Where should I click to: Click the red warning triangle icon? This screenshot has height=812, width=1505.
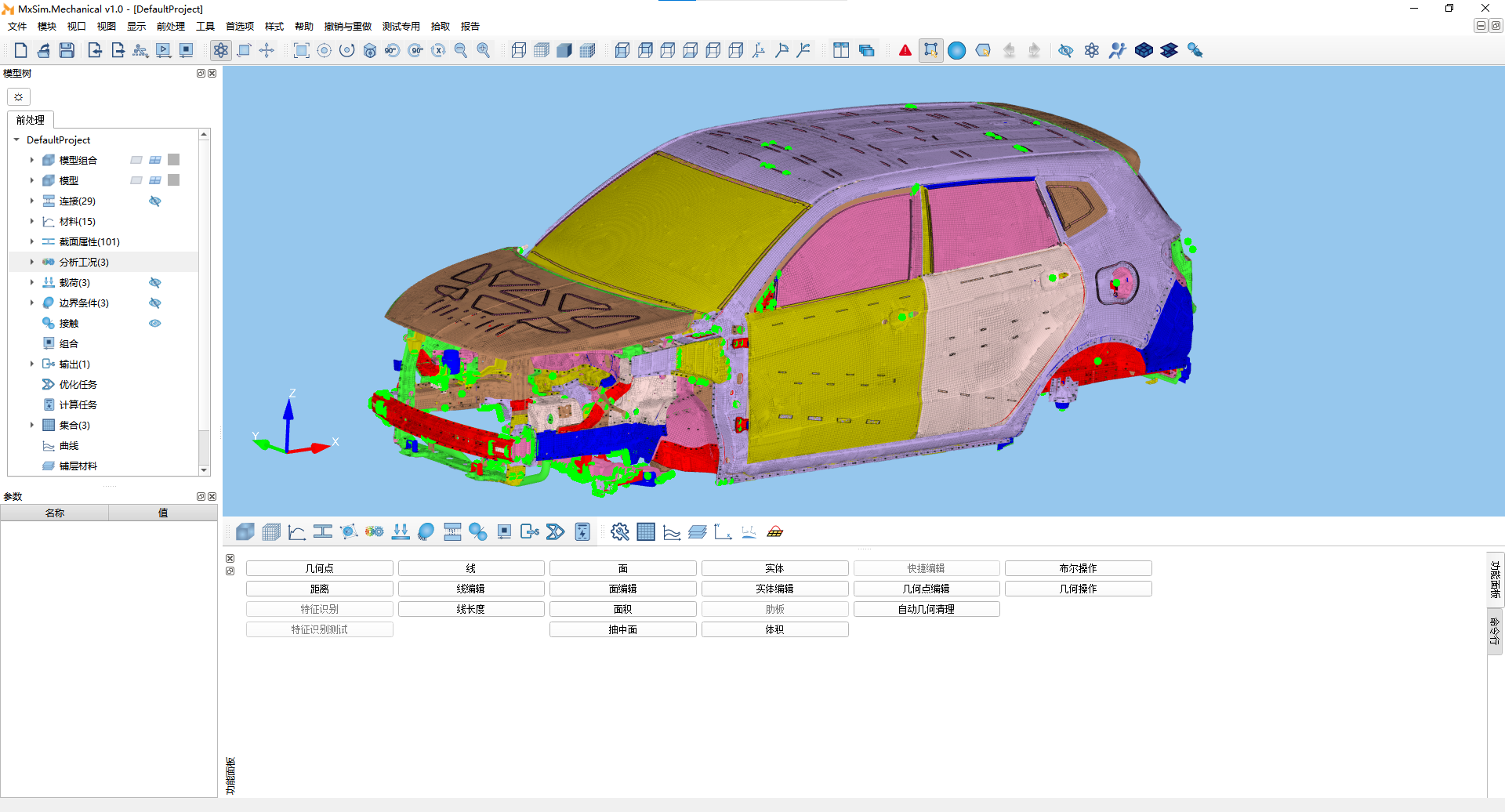tap(905, 51)
